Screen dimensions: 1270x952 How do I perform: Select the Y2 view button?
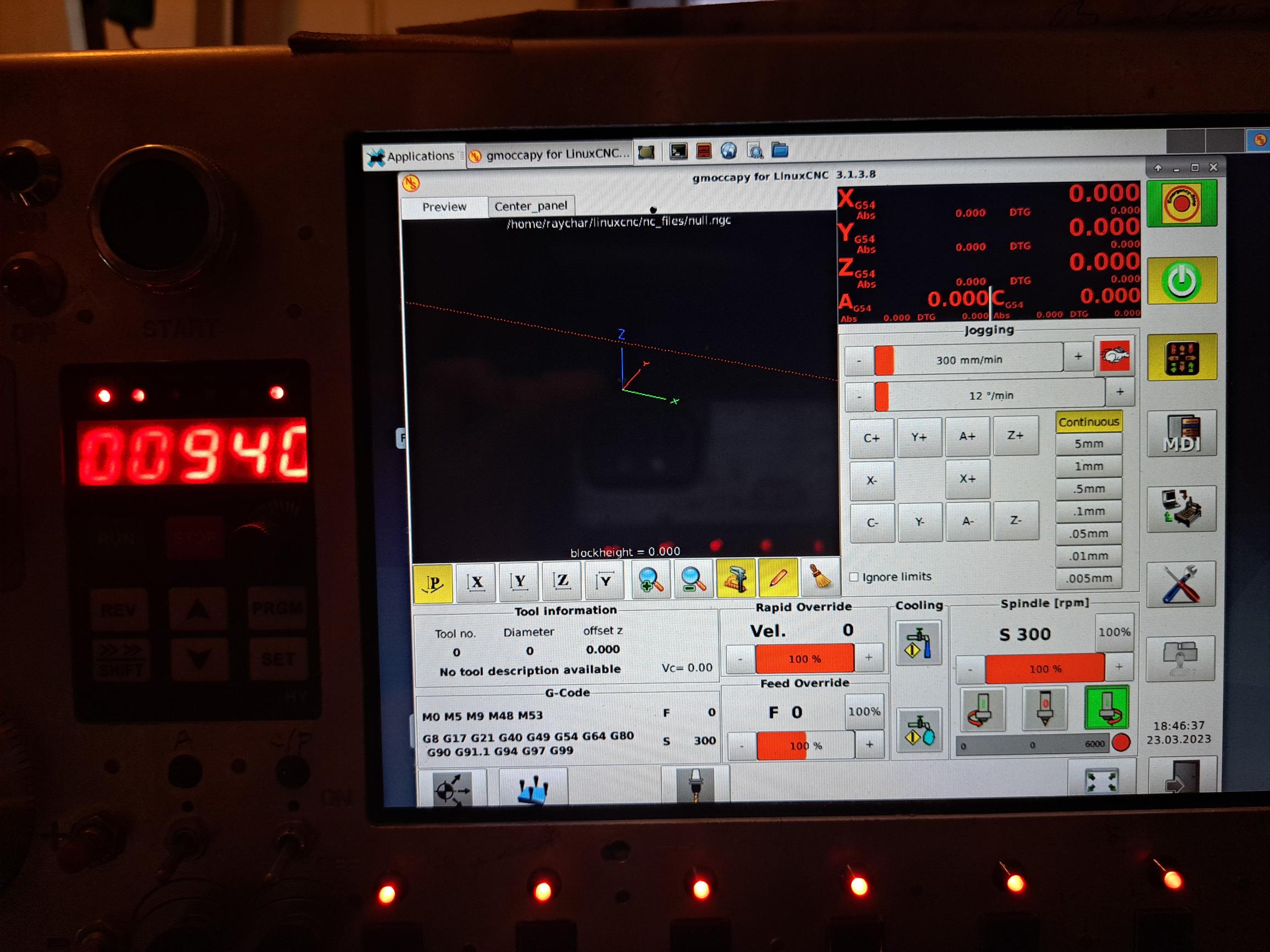[605, 581]
